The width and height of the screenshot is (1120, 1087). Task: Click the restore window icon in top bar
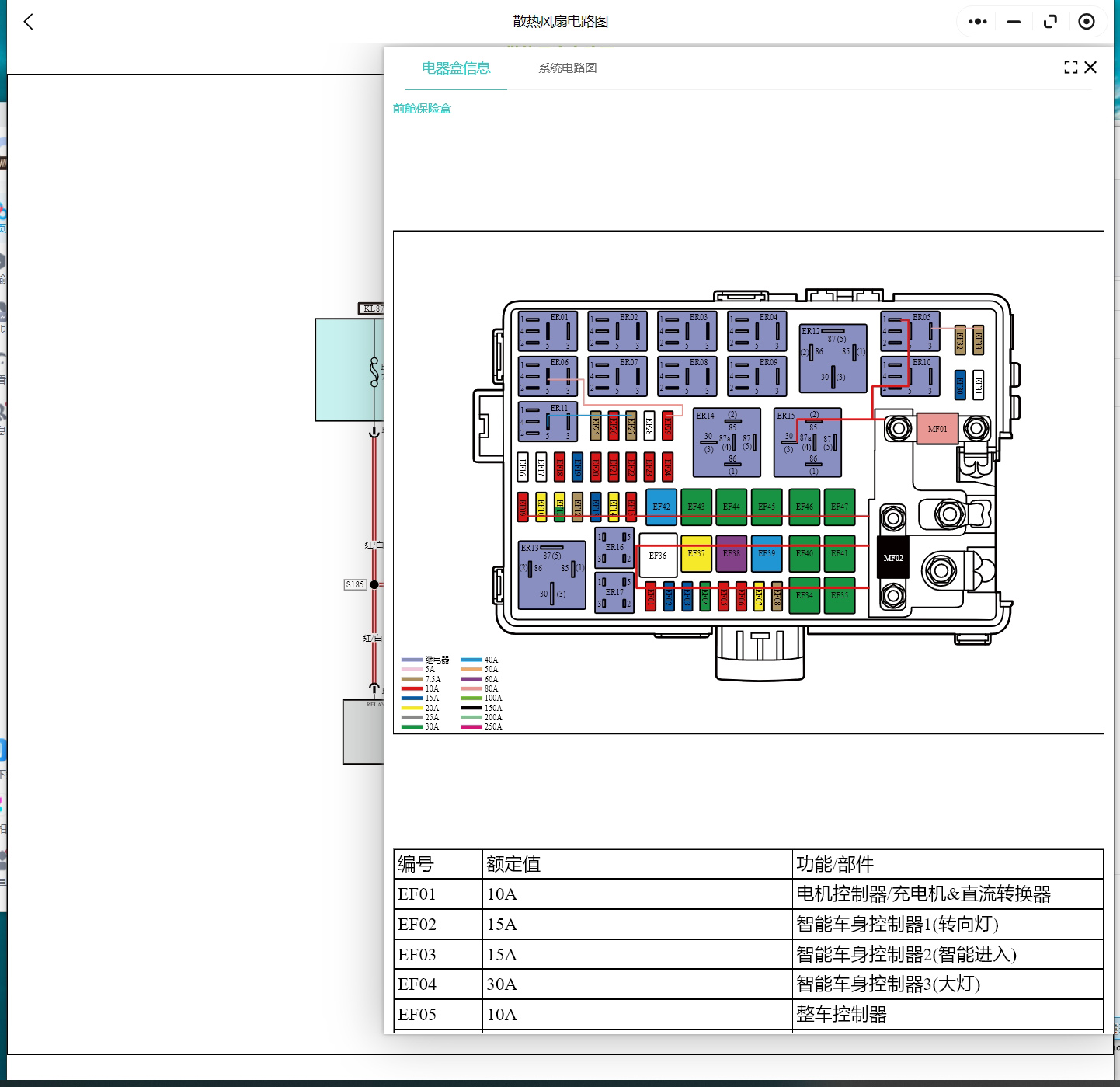pyautogui.click(x=1050, y=22)
